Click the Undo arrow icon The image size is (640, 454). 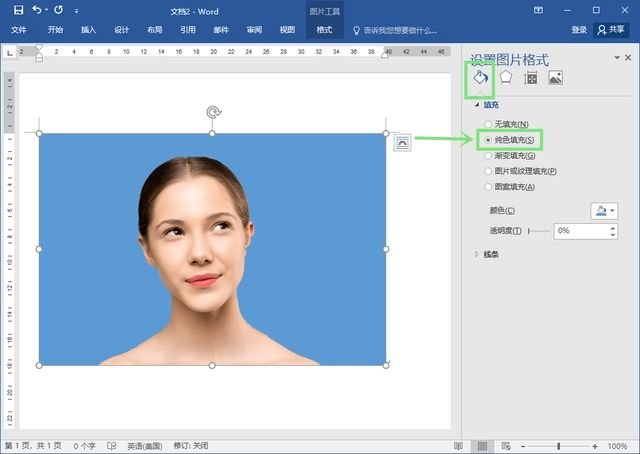point(37,10)
